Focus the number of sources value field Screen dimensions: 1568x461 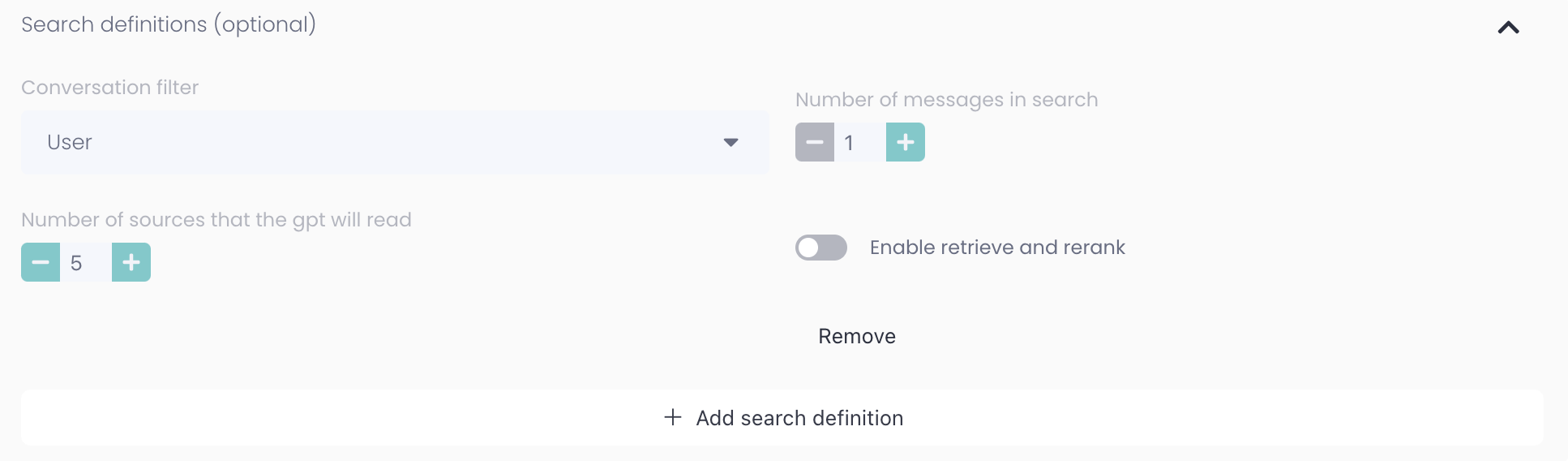[85, 263]
